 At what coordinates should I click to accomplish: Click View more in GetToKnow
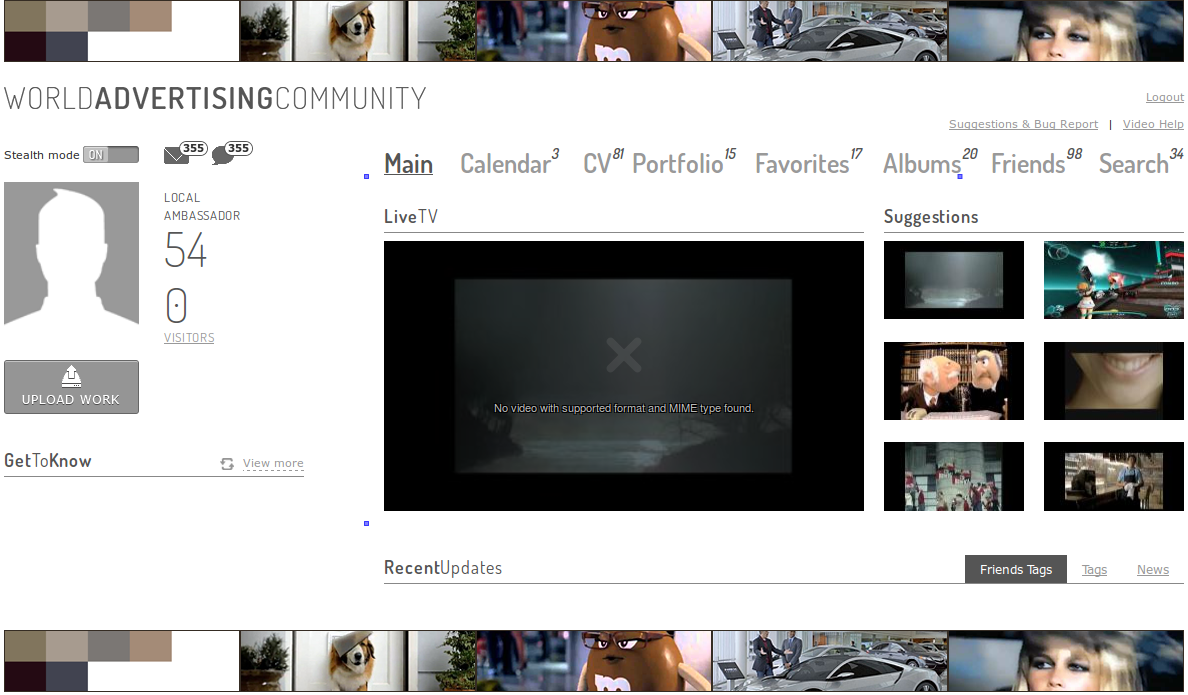tap(273, 463)
